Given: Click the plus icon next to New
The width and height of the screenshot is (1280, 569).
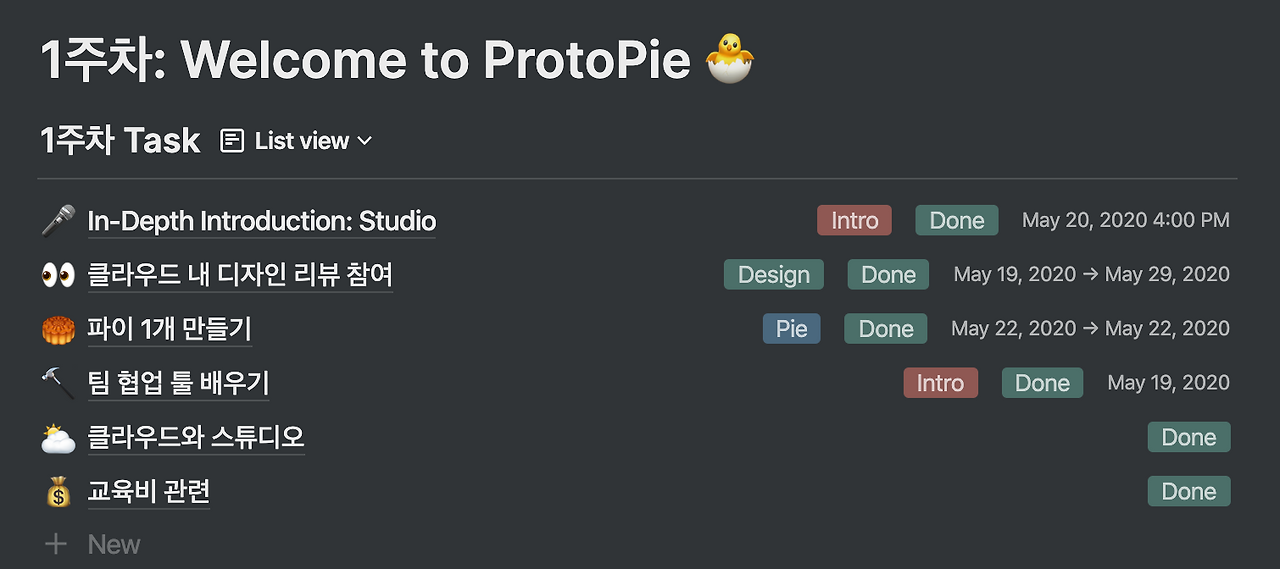Looking at the screenshot, I should [56, 544].
